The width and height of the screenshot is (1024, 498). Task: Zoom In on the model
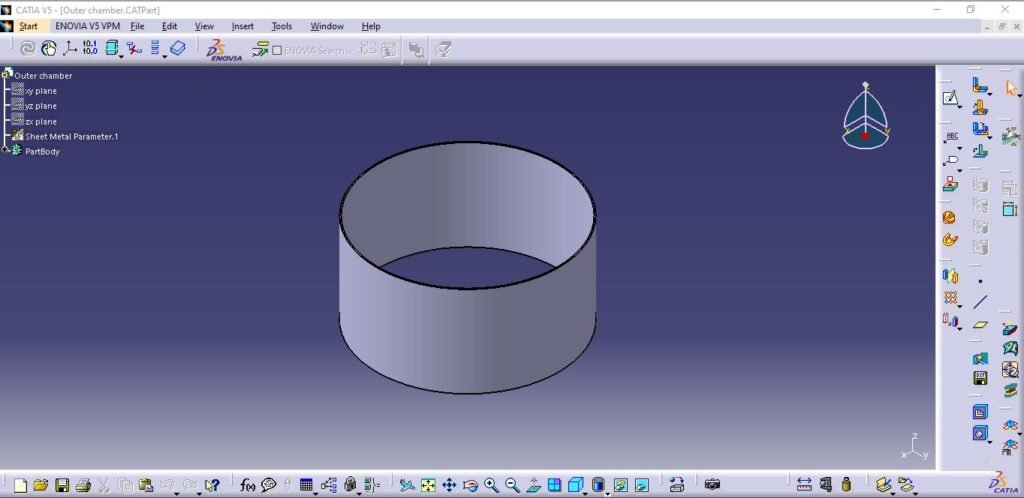(x=491, y=485)
